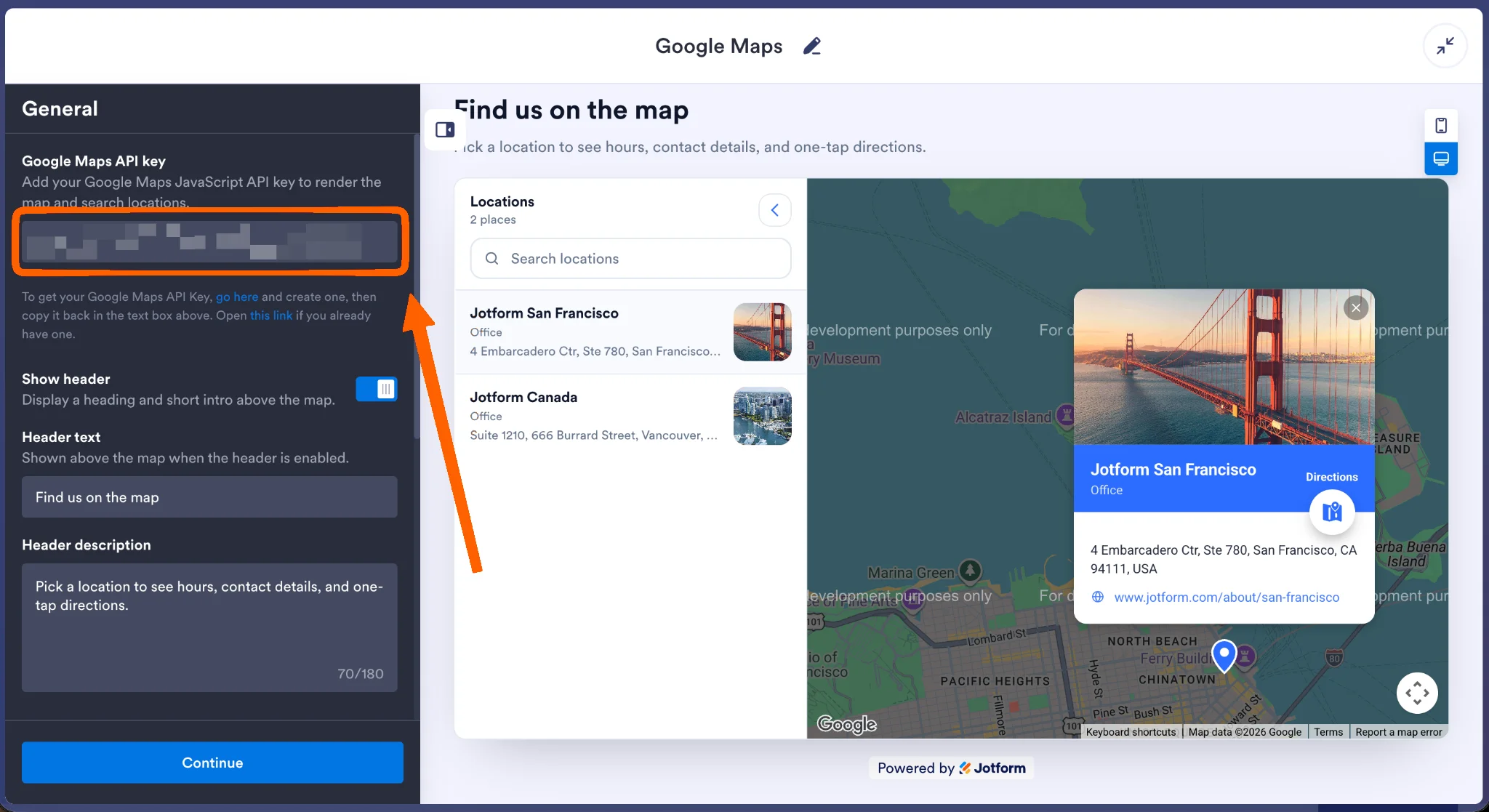Click the Header text input field

click(x=209, y=497)
